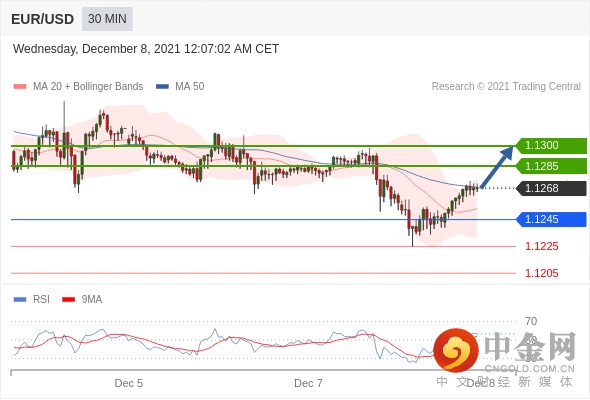
Task: Click the 9MA legend label
Action: pos(92,300)
